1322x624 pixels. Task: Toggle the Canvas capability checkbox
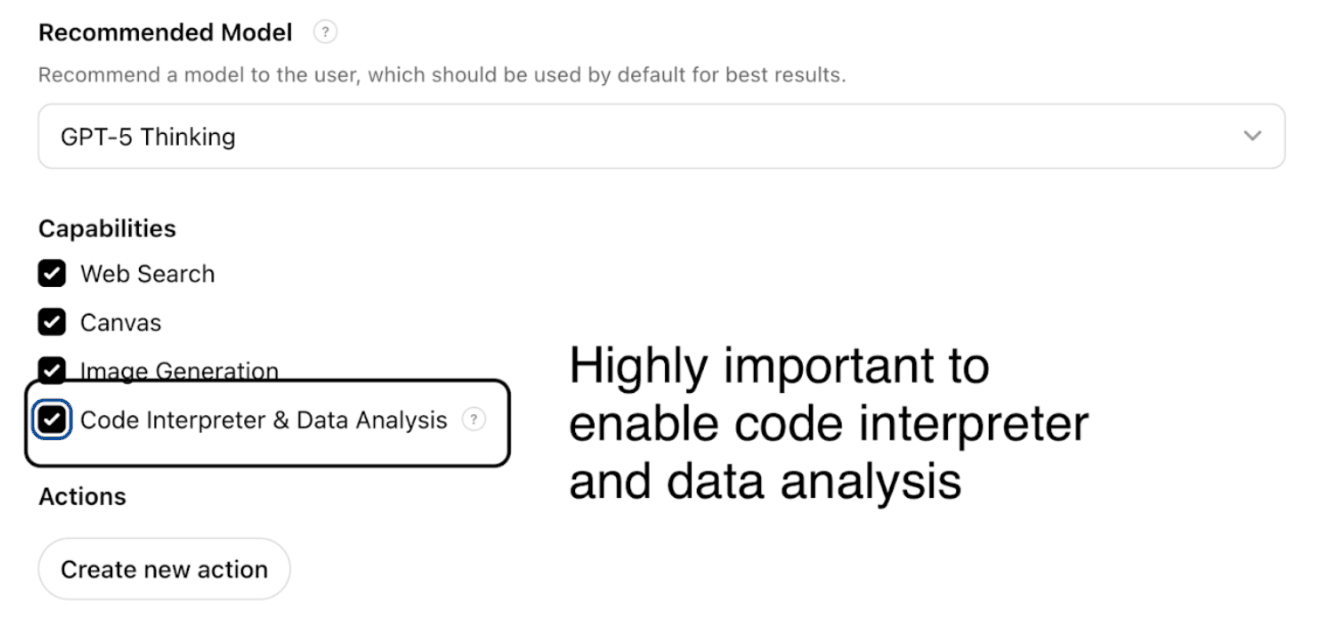52,322
